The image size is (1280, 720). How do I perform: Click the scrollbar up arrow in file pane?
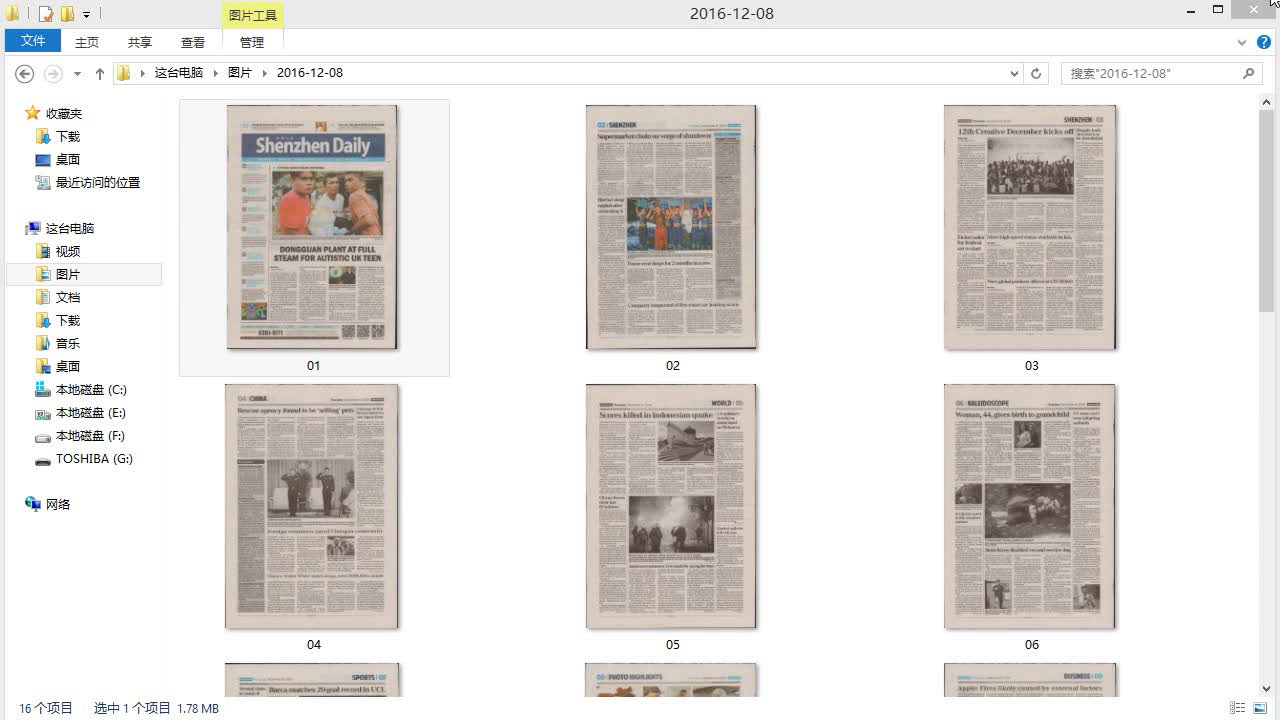tap(1267, 102)
